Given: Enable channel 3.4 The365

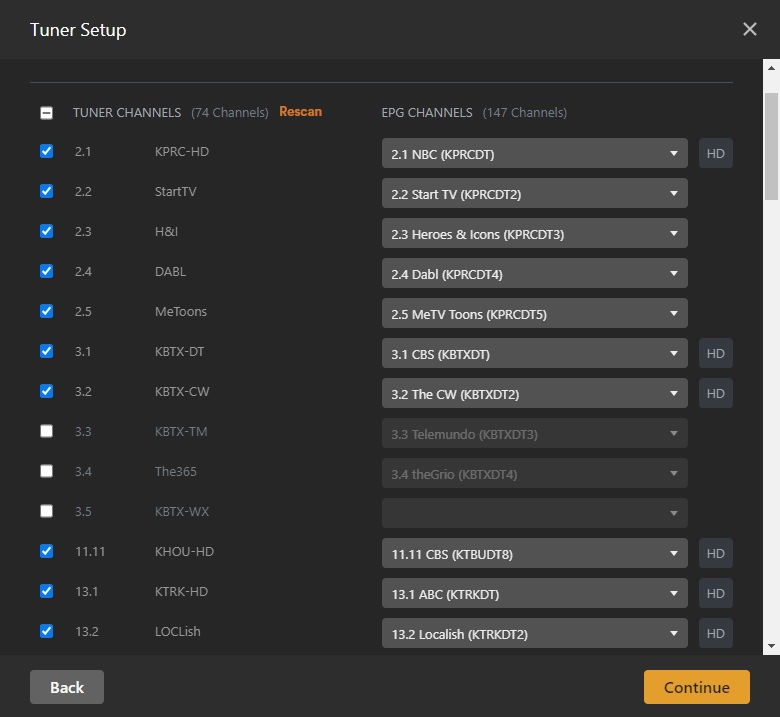Looking at the screenshot, I should coord(46,471).
